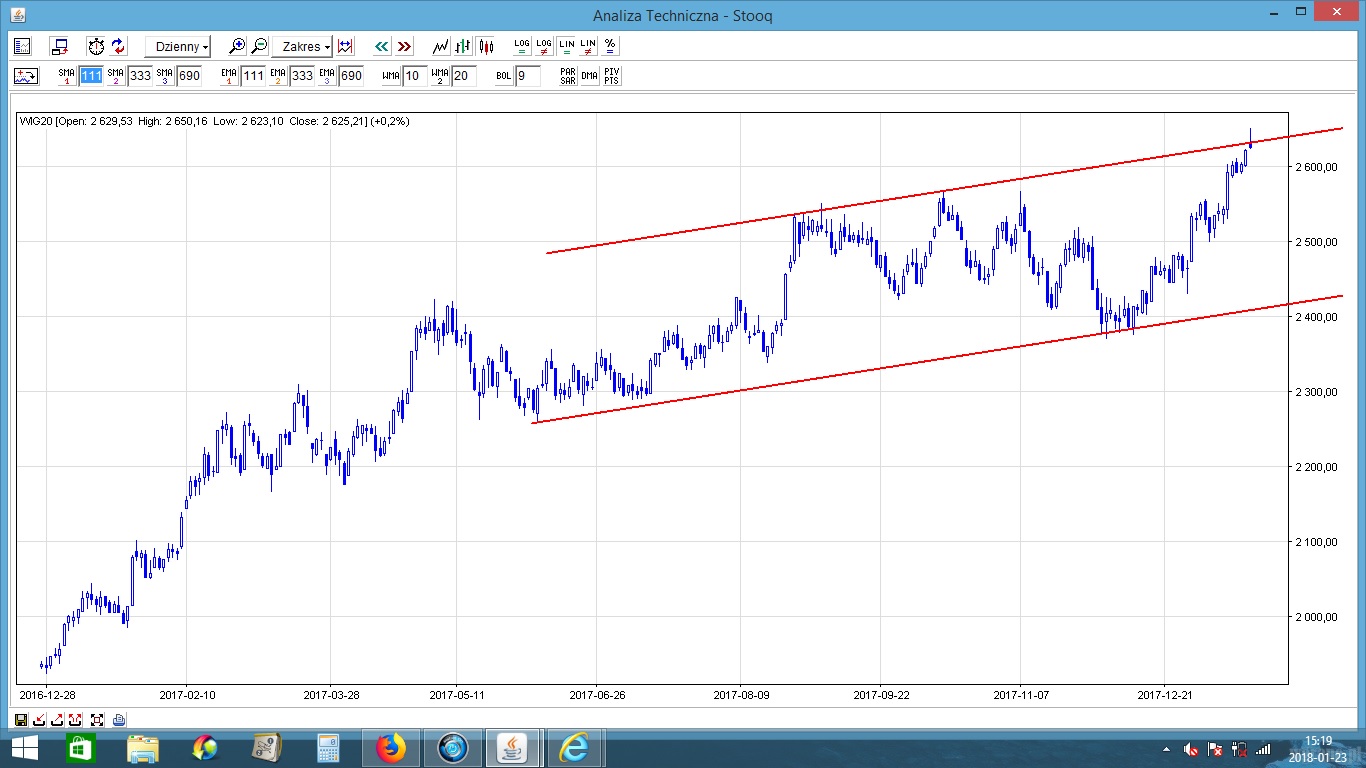Screen dimensions: 1366x768
Task: Click the WMA 1 period field showing 10
Action: pos(414,76)
